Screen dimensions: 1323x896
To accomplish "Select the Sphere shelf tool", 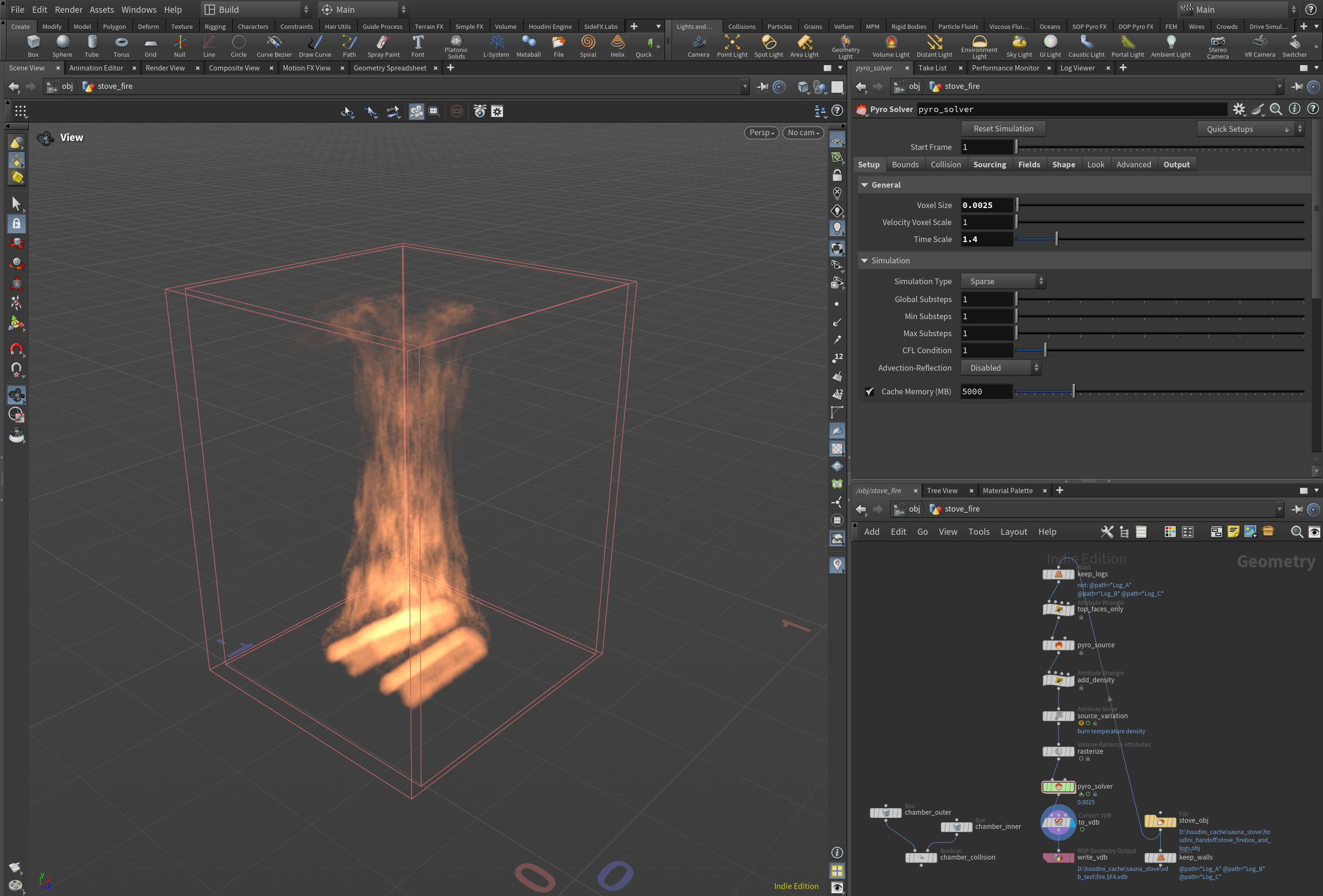I will point(62,46).
